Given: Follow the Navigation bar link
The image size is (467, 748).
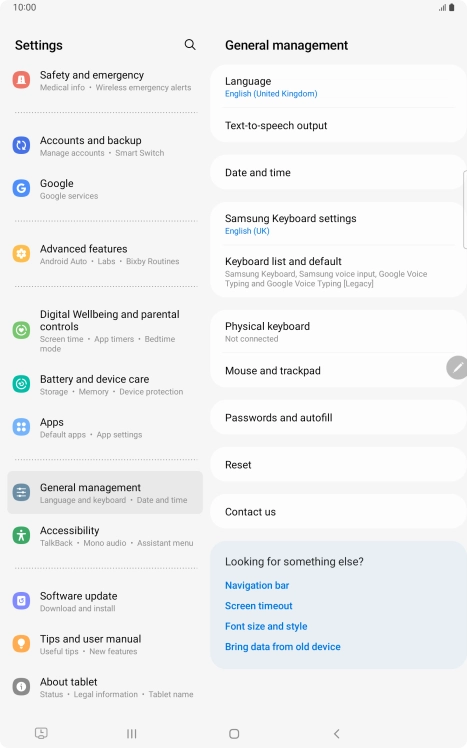Looking at the screenshot, I should tap(257, 585).
